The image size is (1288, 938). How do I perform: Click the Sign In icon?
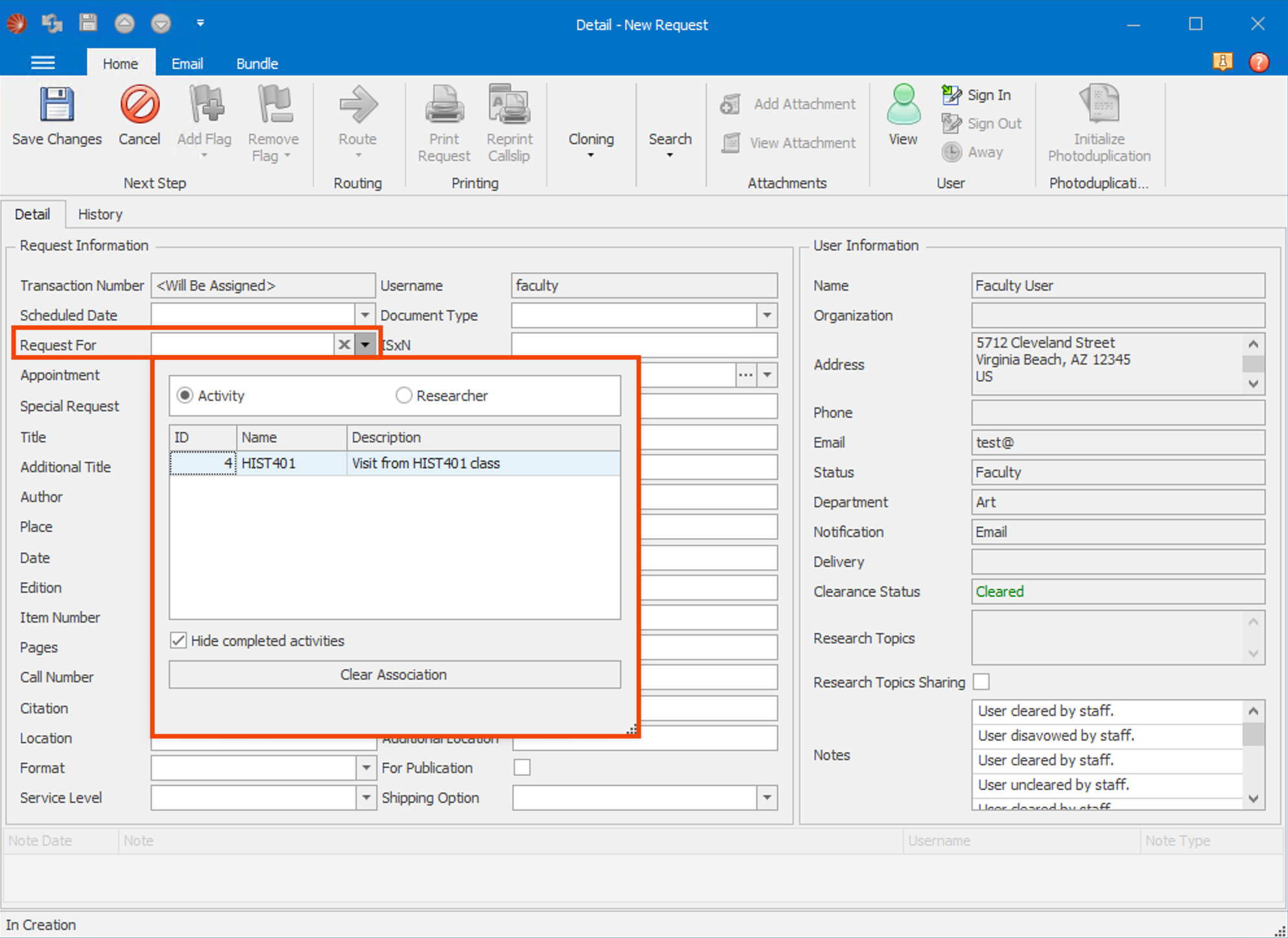click(951, 95)
